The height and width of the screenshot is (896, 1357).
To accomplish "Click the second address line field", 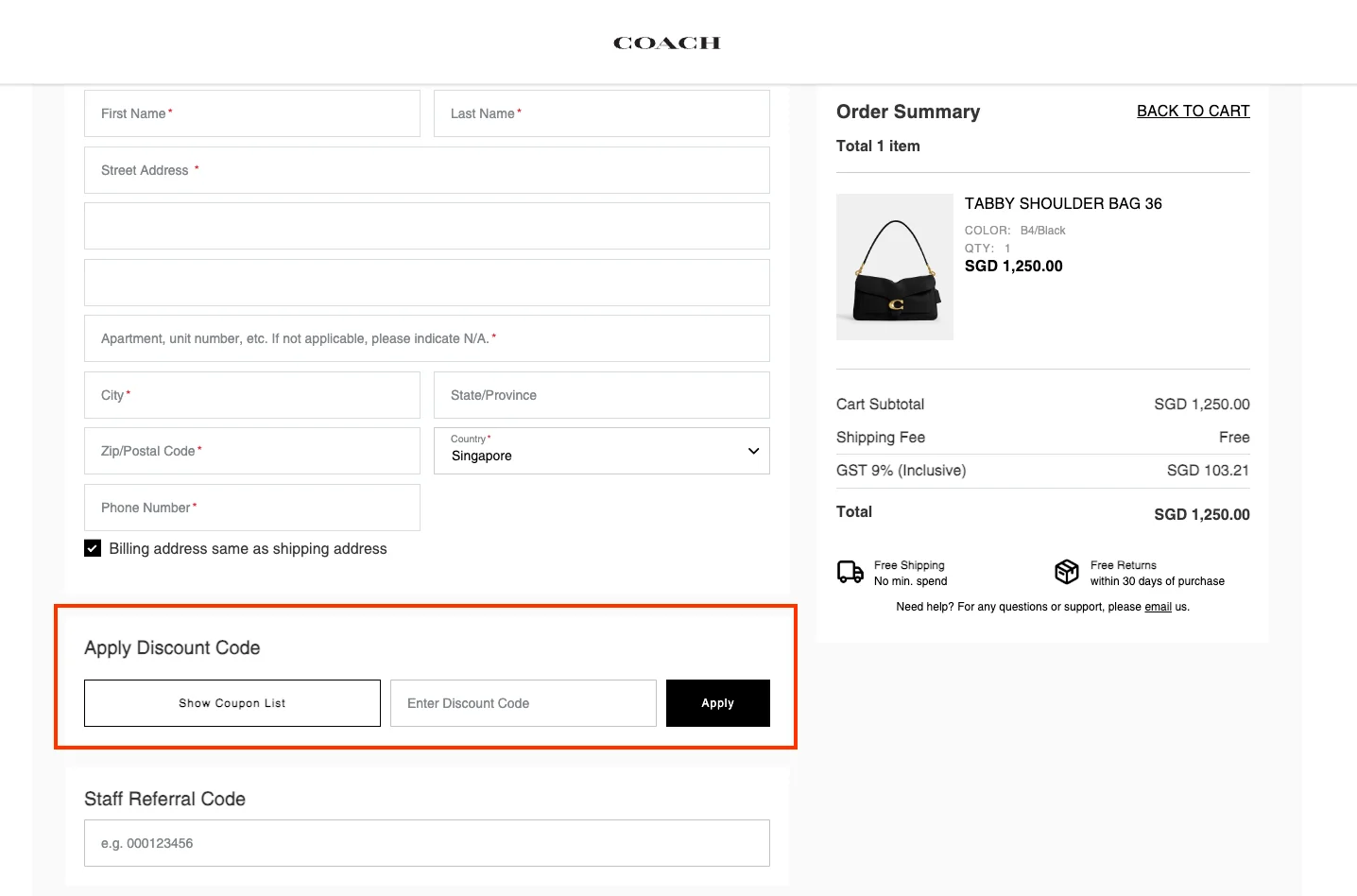I will [427, 226].
